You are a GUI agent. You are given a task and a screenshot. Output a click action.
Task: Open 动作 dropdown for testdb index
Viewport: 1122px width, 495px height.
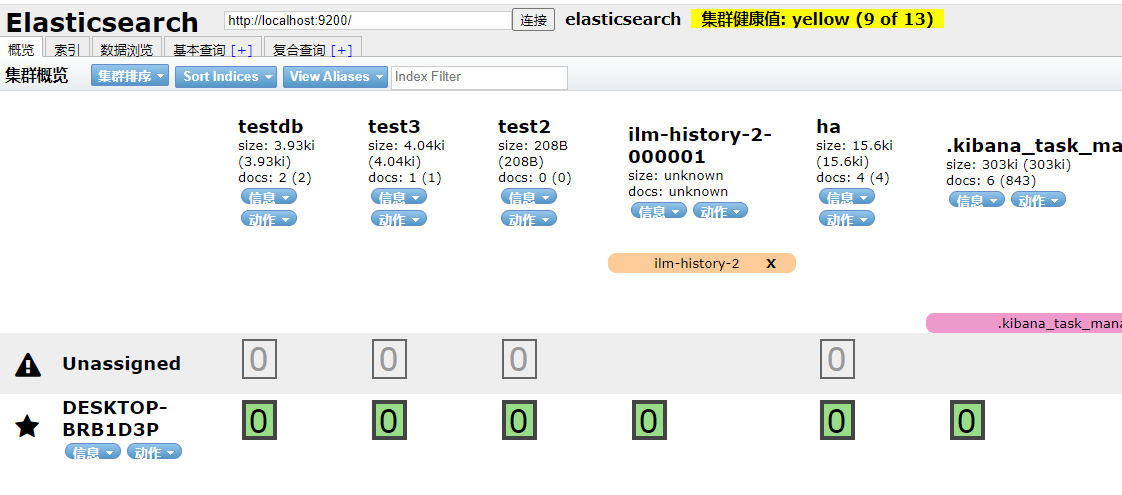(268, 218)
